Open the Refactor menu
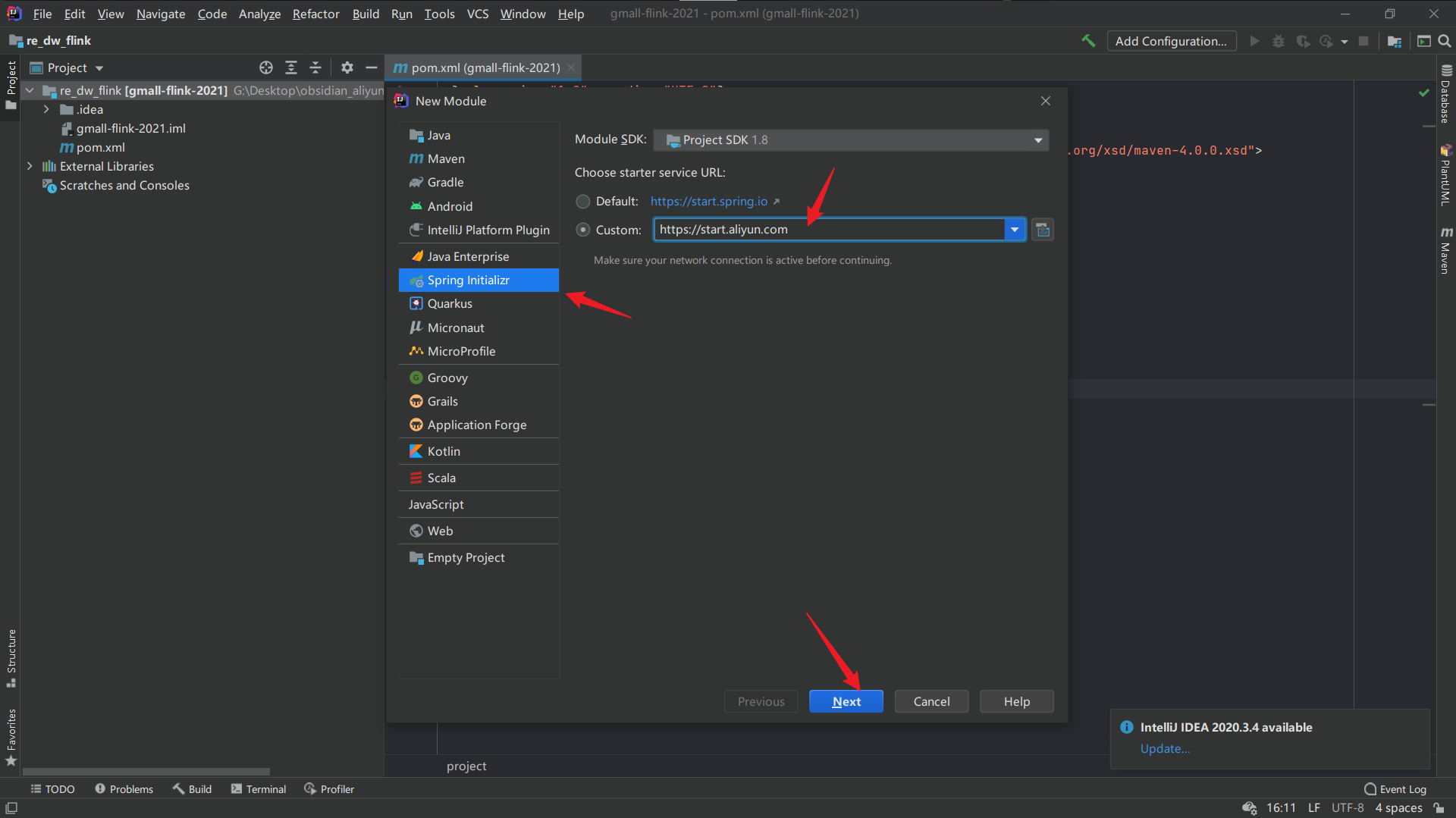Screen dimensions: 1456x818 coord(315,14)
